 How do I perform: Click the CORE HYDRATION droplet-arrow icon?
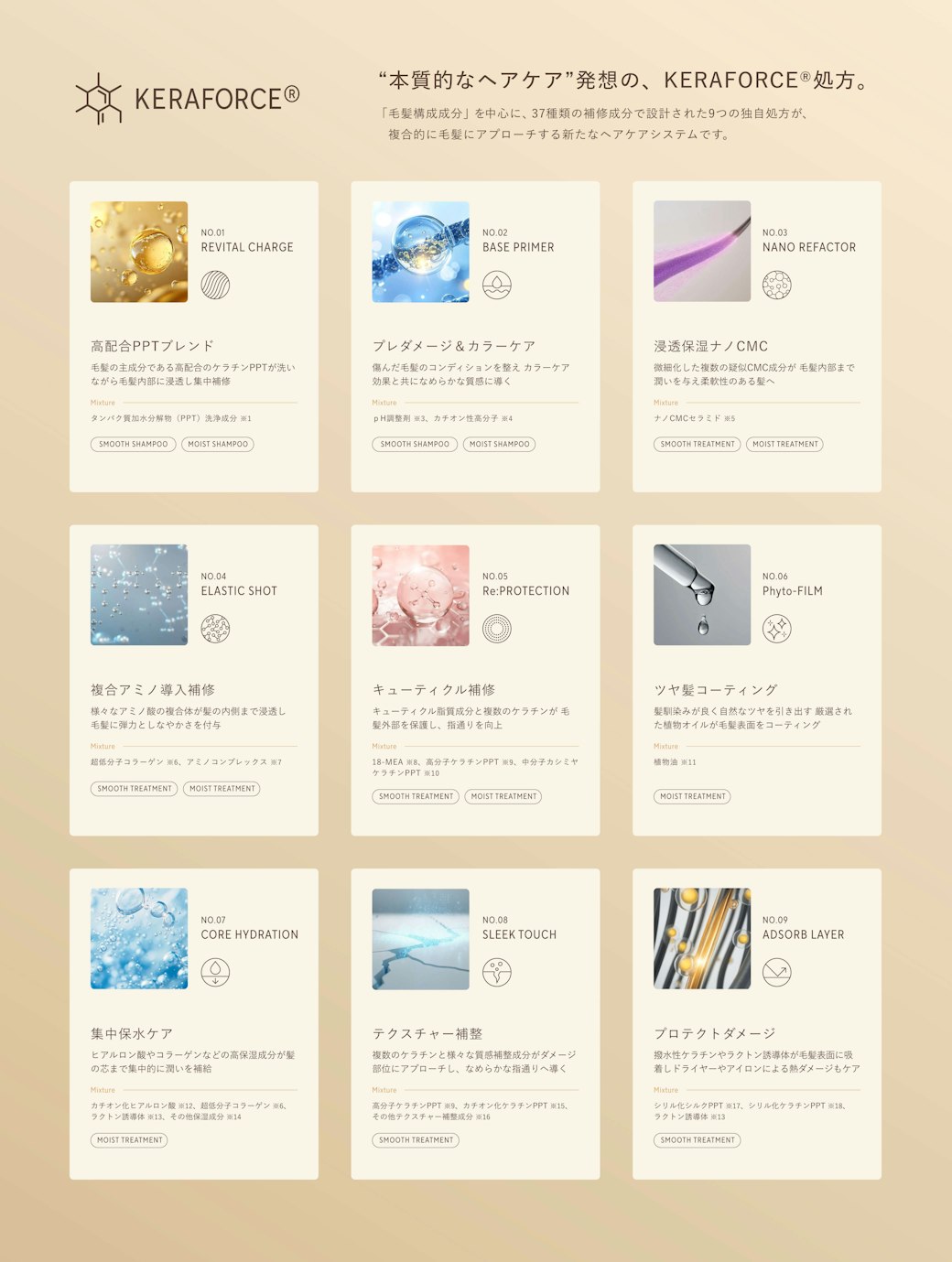point(215,972)
